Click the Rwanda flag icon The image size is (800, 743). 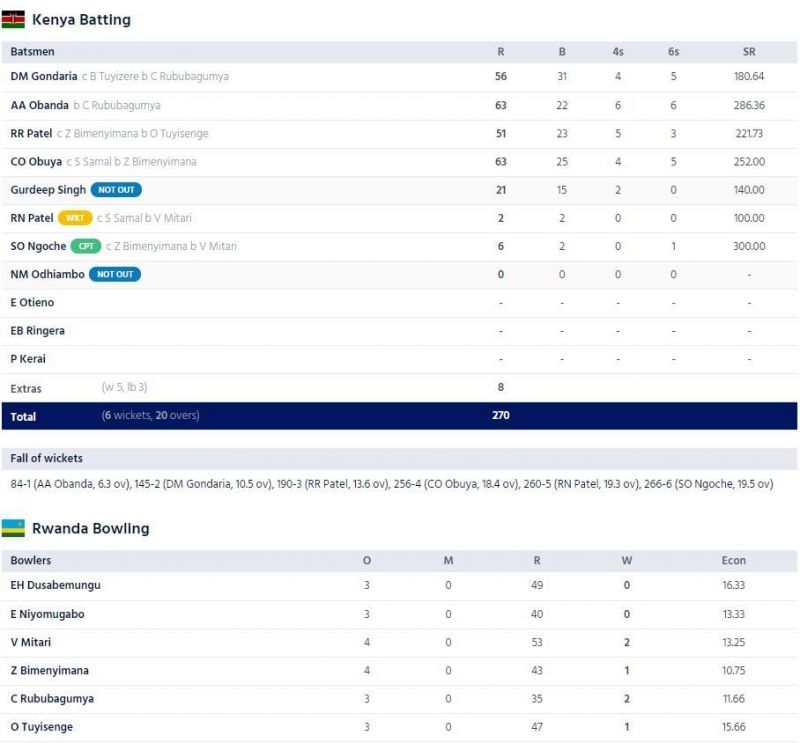13,529
